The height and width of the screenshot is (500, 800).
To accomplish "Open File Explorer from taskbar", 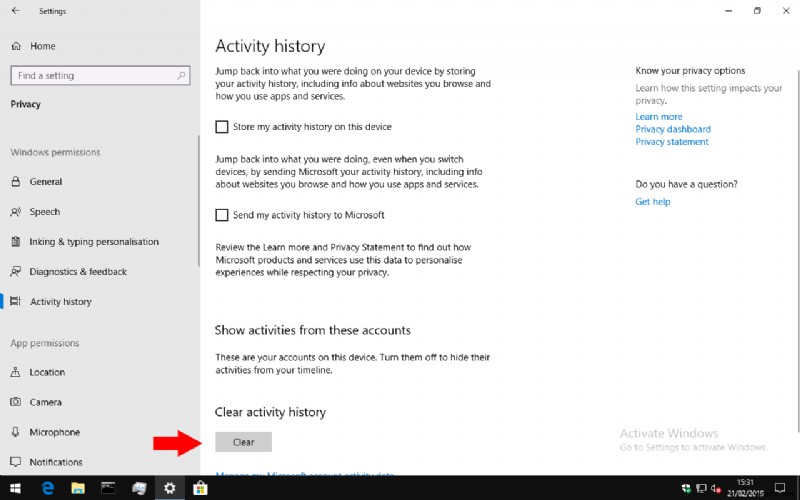I will pyautogui.click(x=78, y=488).
